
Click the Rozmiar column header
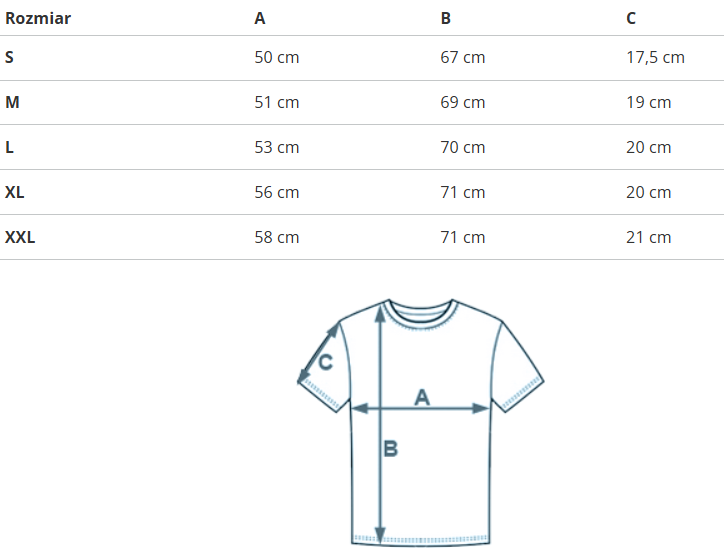pos(38,18)
